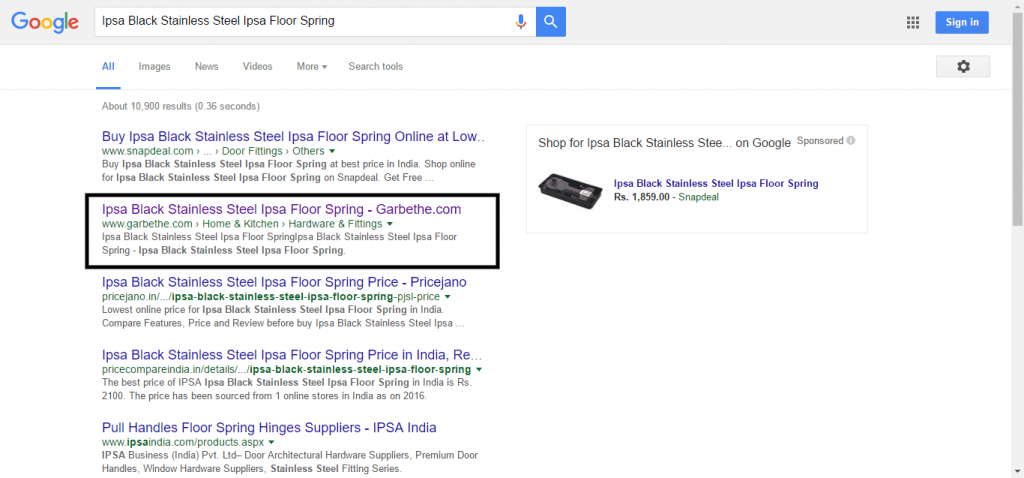Expand the More search categories dropdown
This screenshot has width=1024, height=478.
click(311, 67)
